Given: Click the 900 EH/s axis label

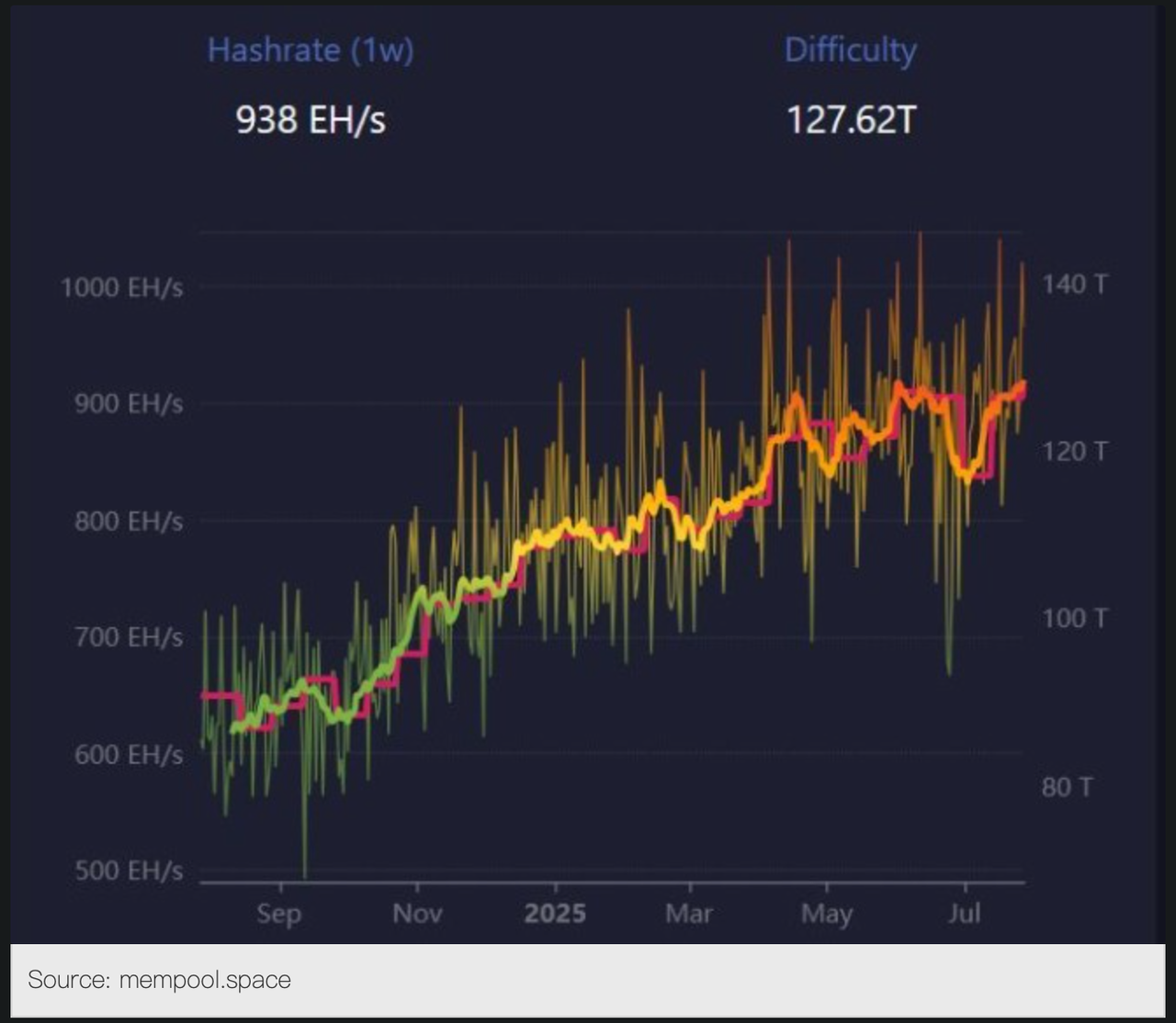Looking at the screenshot, I should (x=128, y=404).
